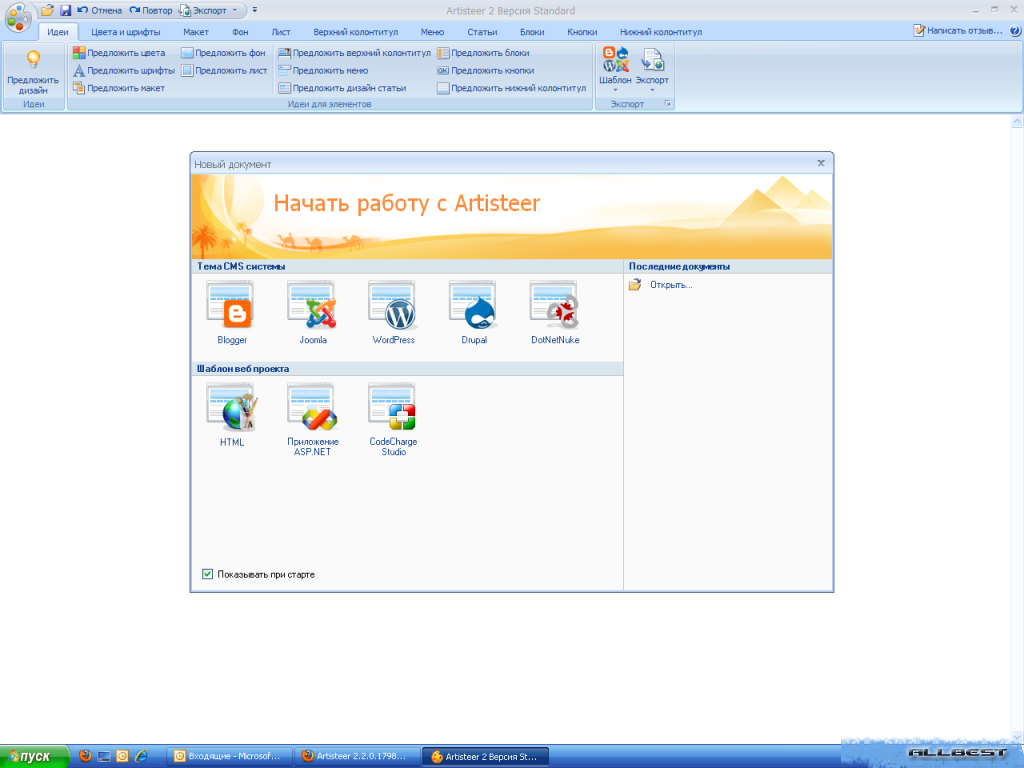Open the Макет ribbon tab
The height and width of the screenshot is (768, 1024).
[x=195, y=32]
